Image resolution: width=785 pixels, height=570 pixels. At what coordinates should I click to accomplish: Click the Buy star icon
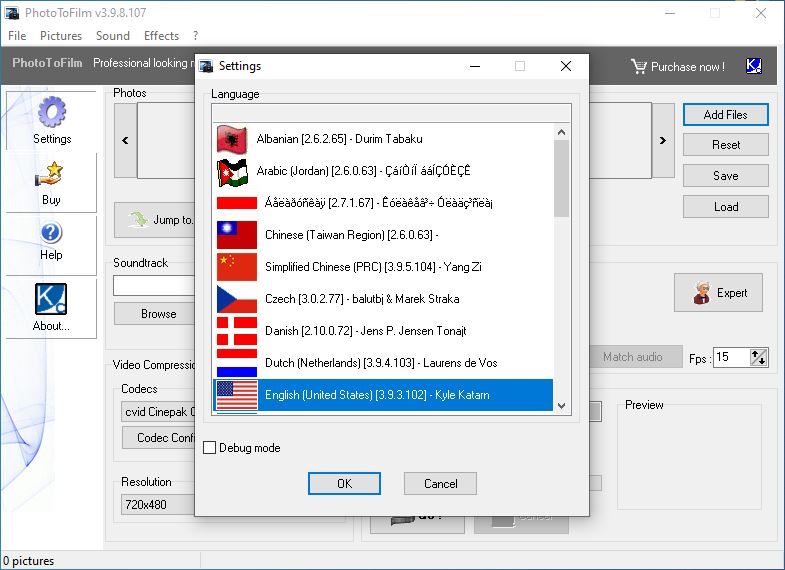tap(49, 174)
